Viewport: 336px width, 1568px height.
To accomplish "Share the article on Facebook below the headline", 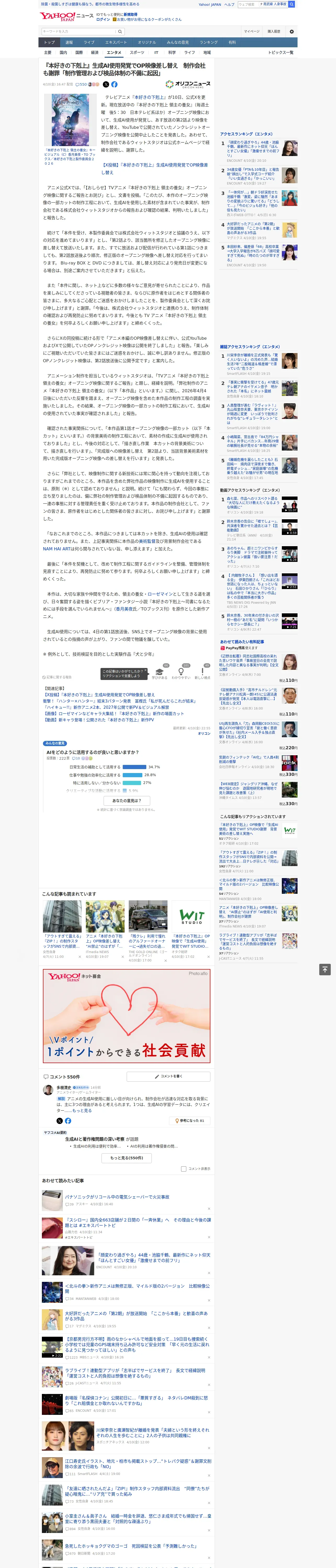I will [x=114, y=85].
